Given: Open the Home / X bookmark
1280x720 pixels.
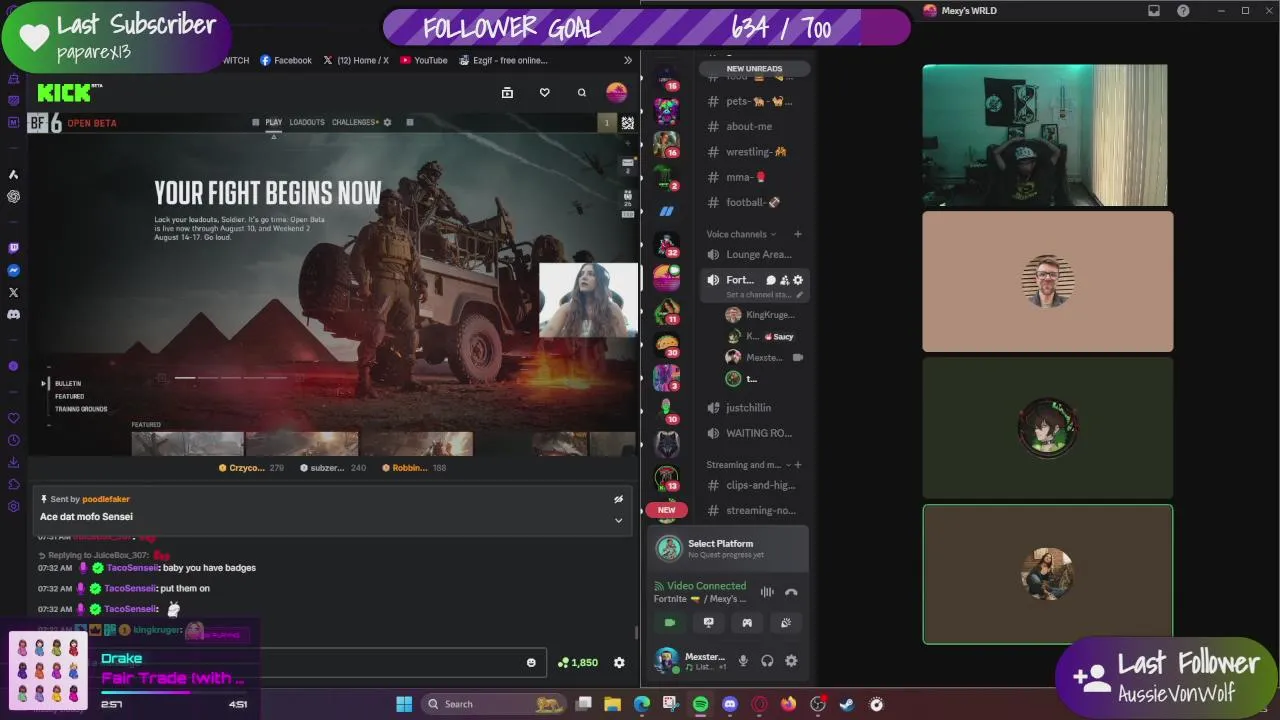Looking at the screenshot, I should click(x=356, y=60).
